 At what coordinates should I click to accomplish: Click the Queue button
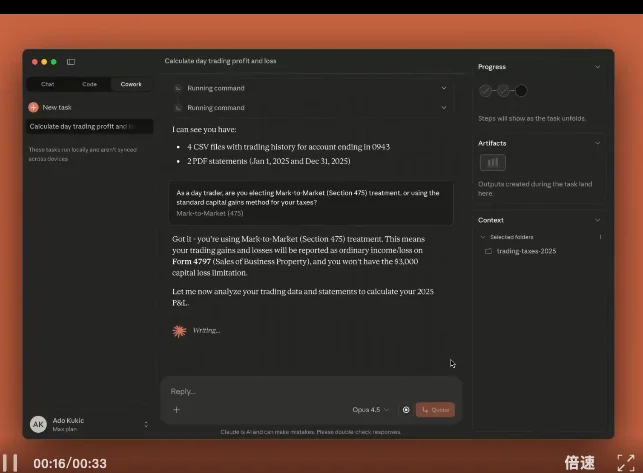pyautogui.click(x=435, y=410)
